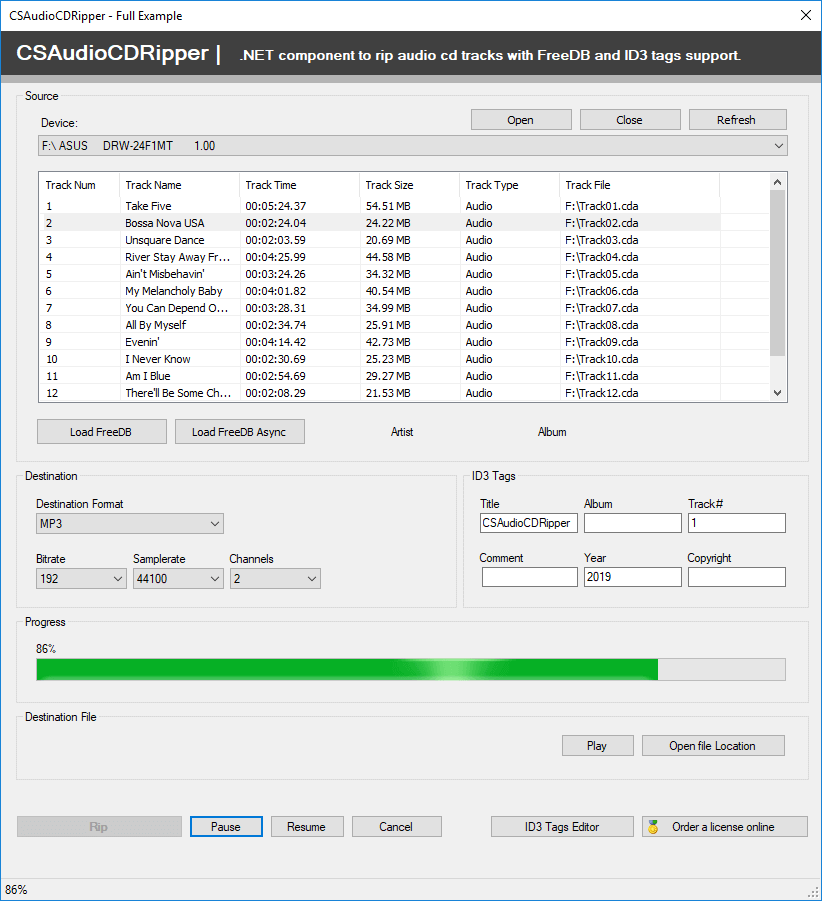Screen dimensions: 822x901
Task: Resume the ripping process
Action: (306, 826)
